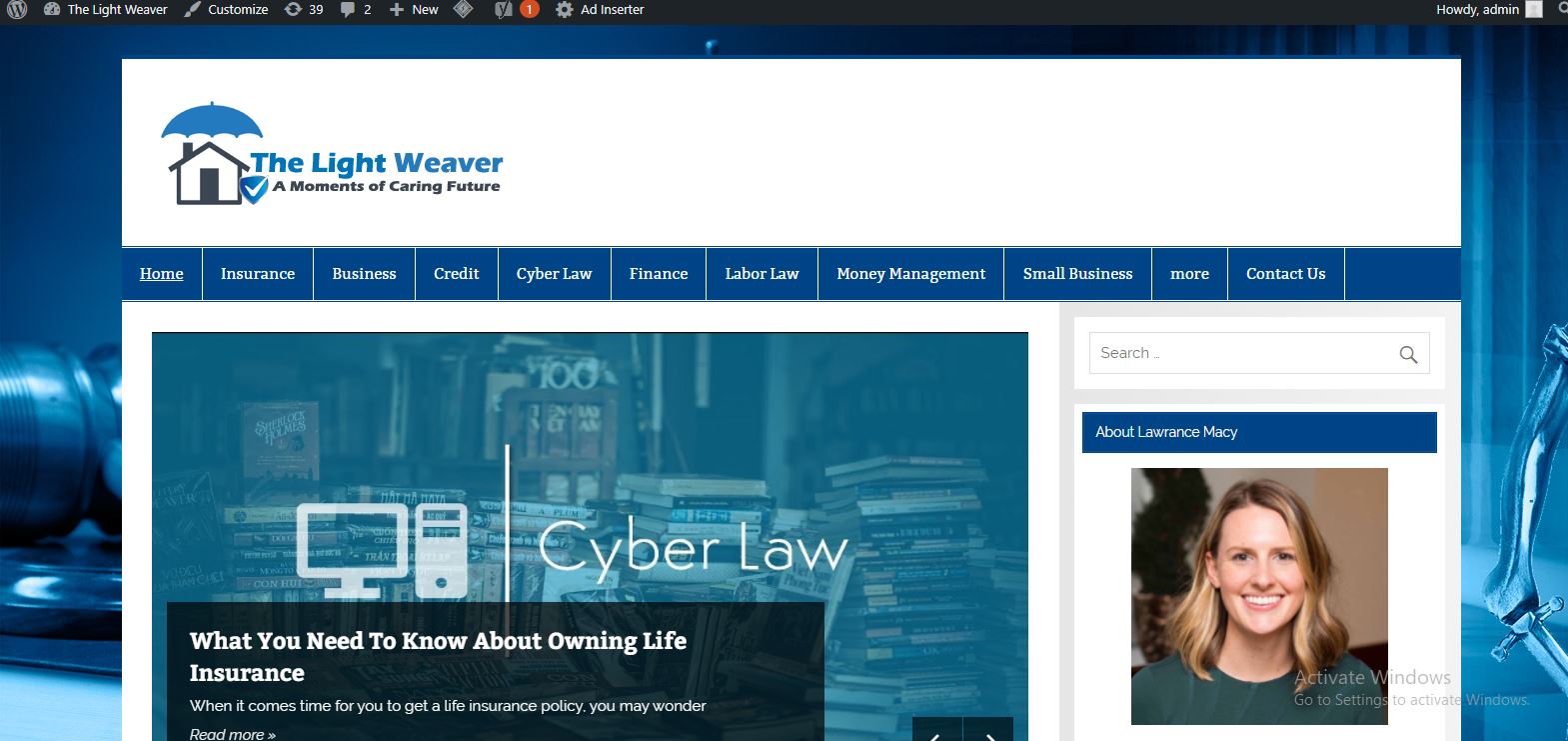Open the WordPress logo menu
Viewport: 1568px width, 741px height.
(x=17, y=10)
